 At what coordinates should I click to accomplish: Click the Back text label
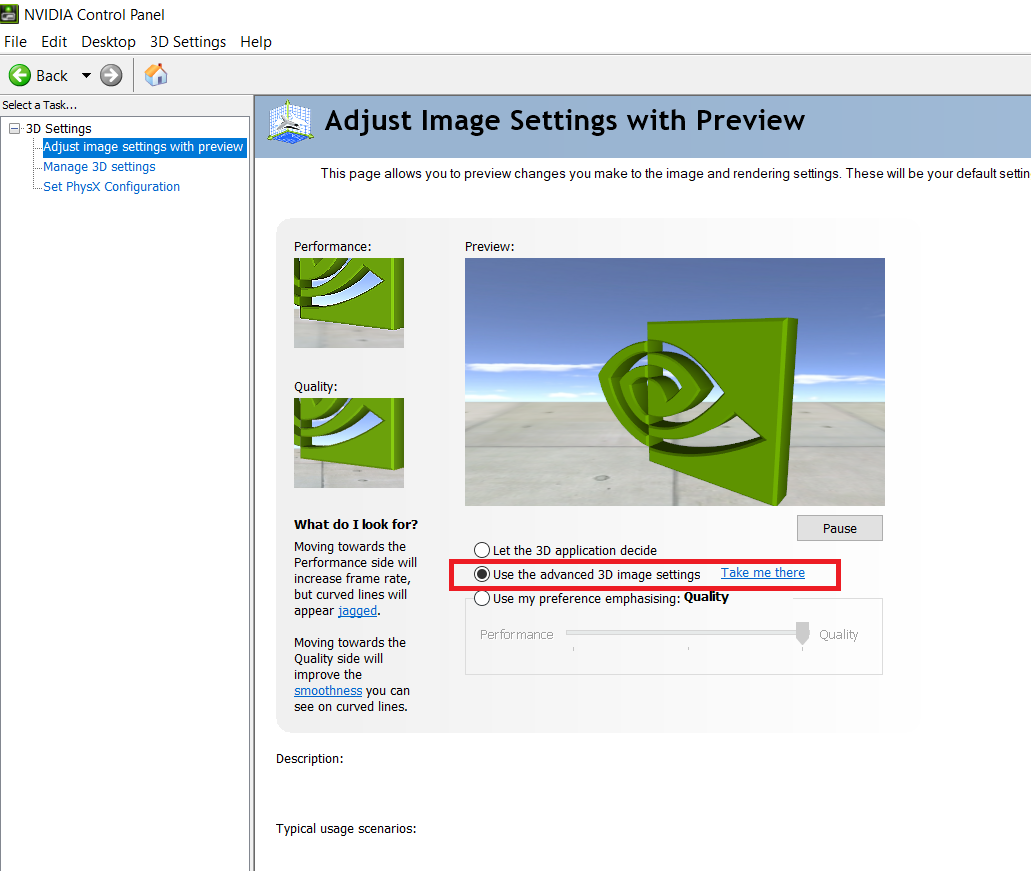pos(52,76)
